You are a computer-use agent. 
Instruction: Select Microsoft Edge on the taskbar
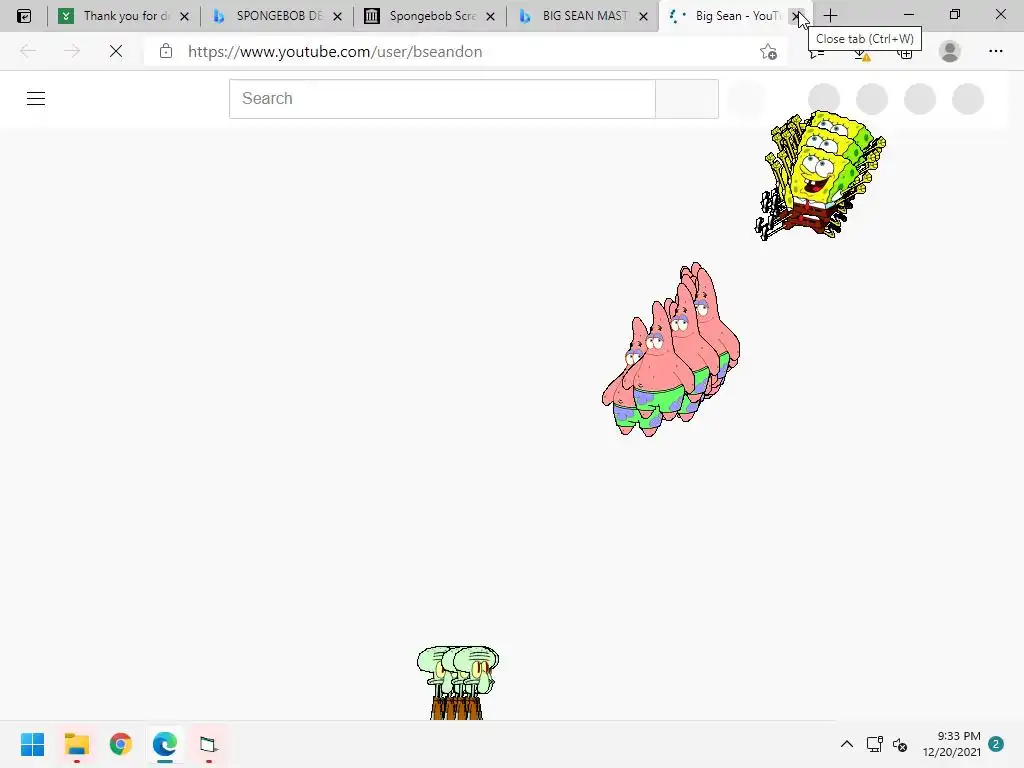(165, 744)
